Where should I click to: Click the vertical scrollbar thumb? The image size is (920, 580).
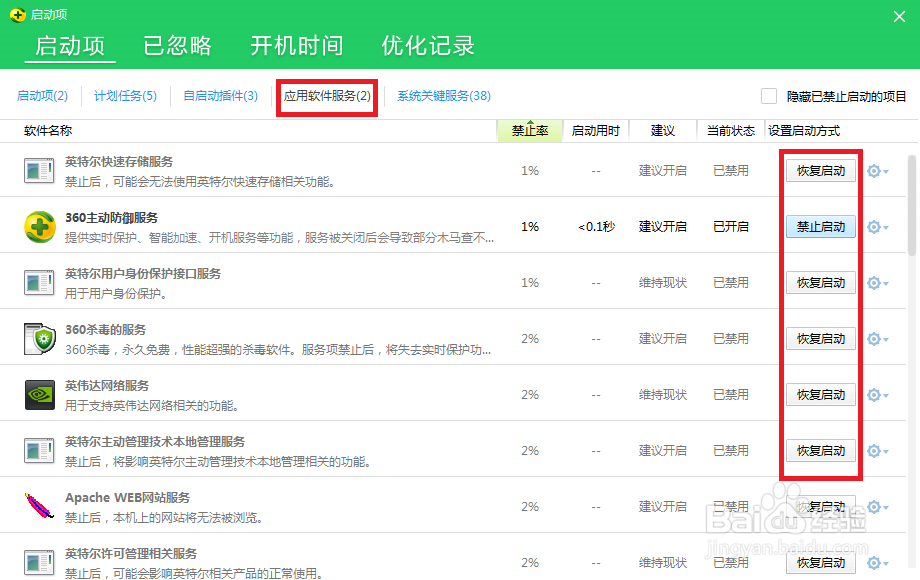tap(911, 205)
